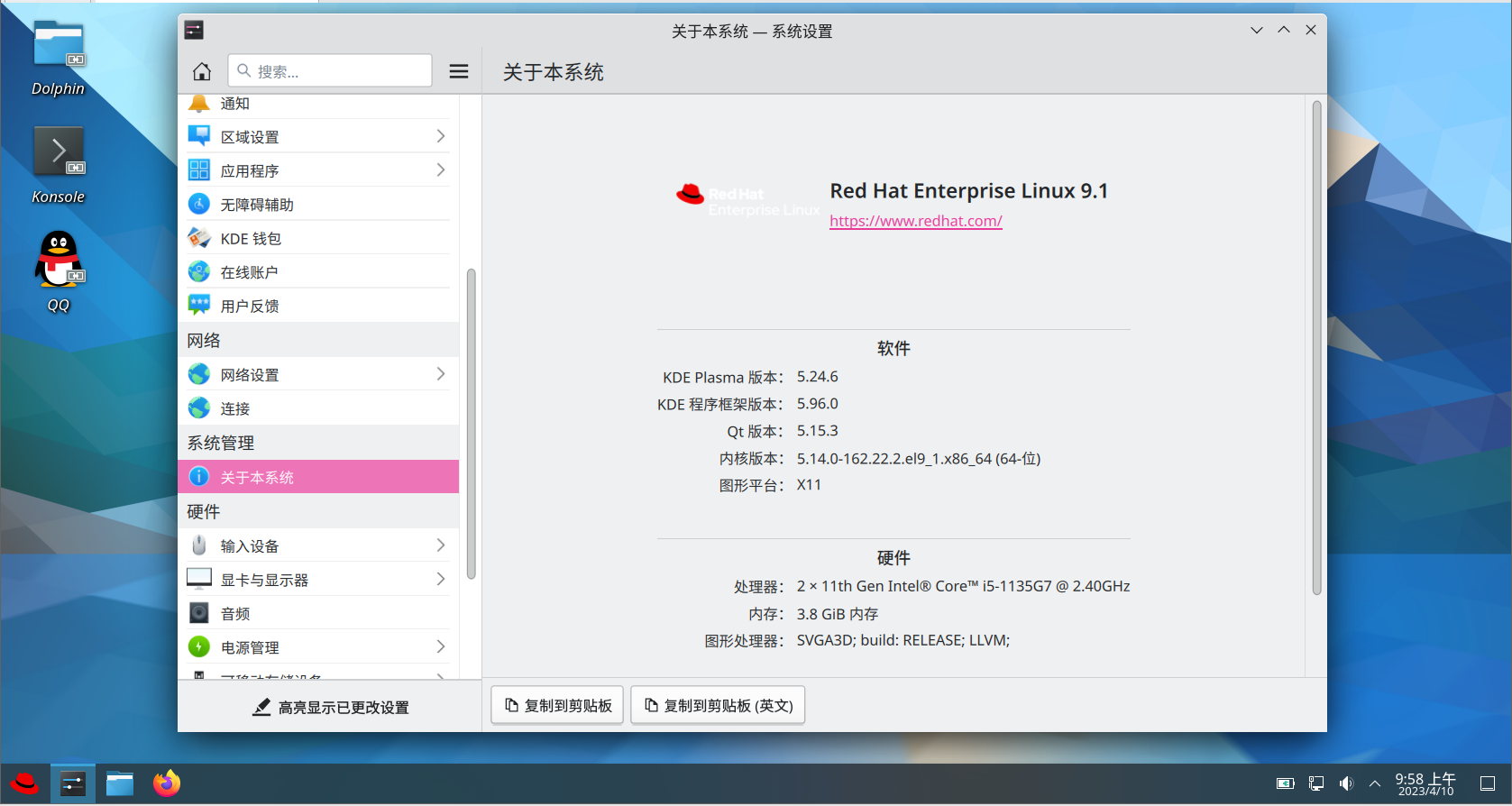Expand Network Settings (网络设置) submenu arrow
The image size is (1512, 806).
pyautogui.click(x=440, y=374)
